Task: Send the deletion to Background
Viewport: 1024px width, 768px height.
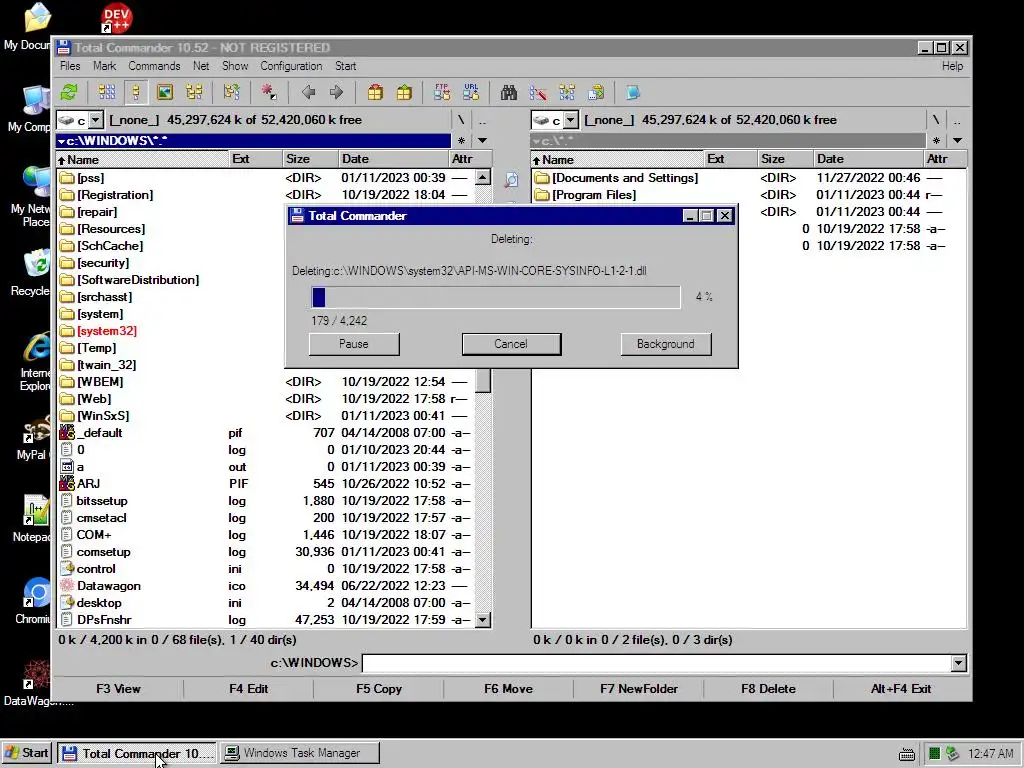Action: [x=665, y=344]
